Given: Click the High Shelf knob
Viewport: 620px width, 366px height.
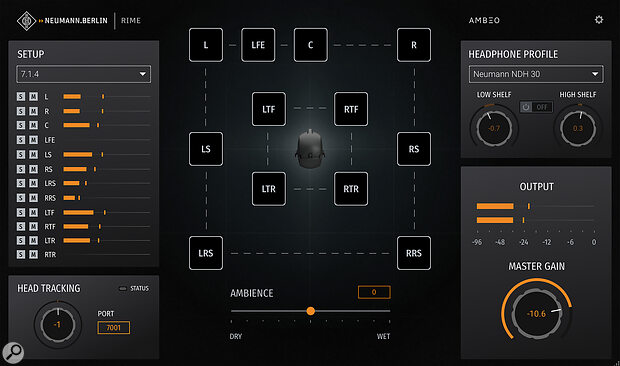Looking at the screenshot, I should coord(578,128).
